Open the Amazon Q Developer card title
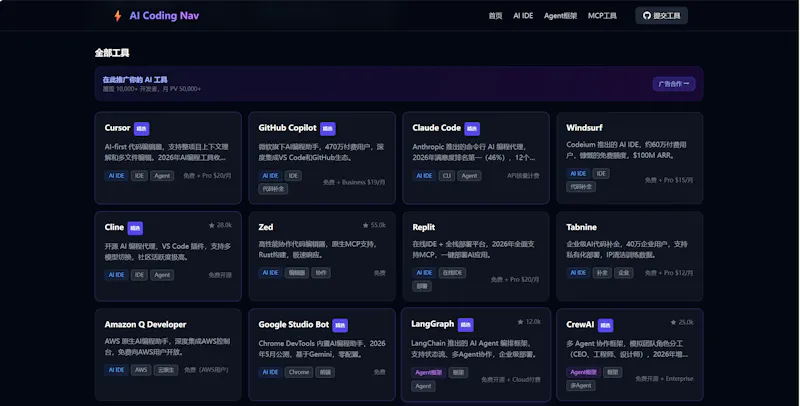Screen dimensions: 800x406 pos(145,324)
